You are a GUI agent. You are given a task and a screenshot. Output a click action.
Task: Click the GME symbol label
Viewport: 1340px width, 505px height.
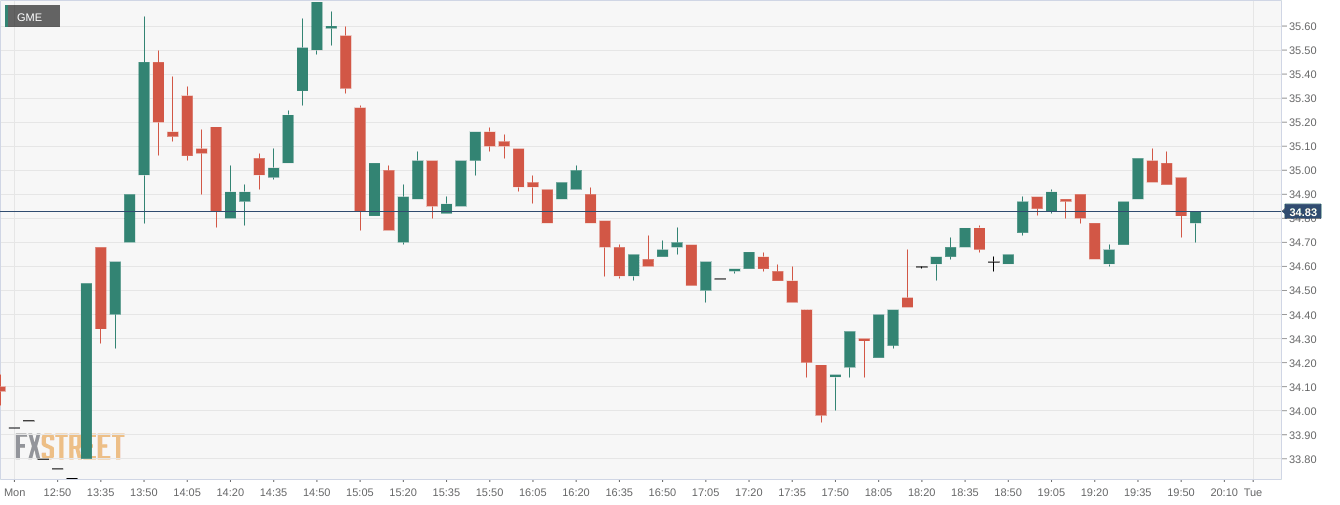tap(30, 17)
